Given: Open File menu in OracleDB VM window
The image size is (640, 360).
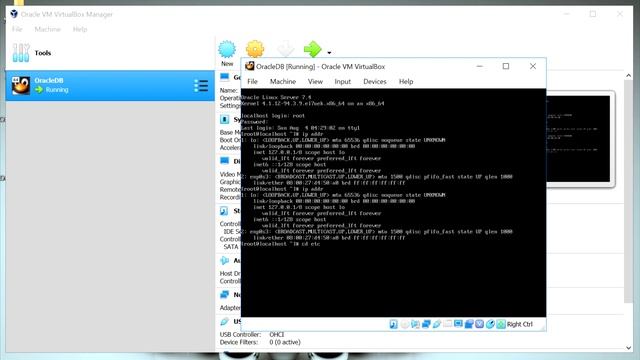Looking at the screenshot, I should [x=252, y=82].
